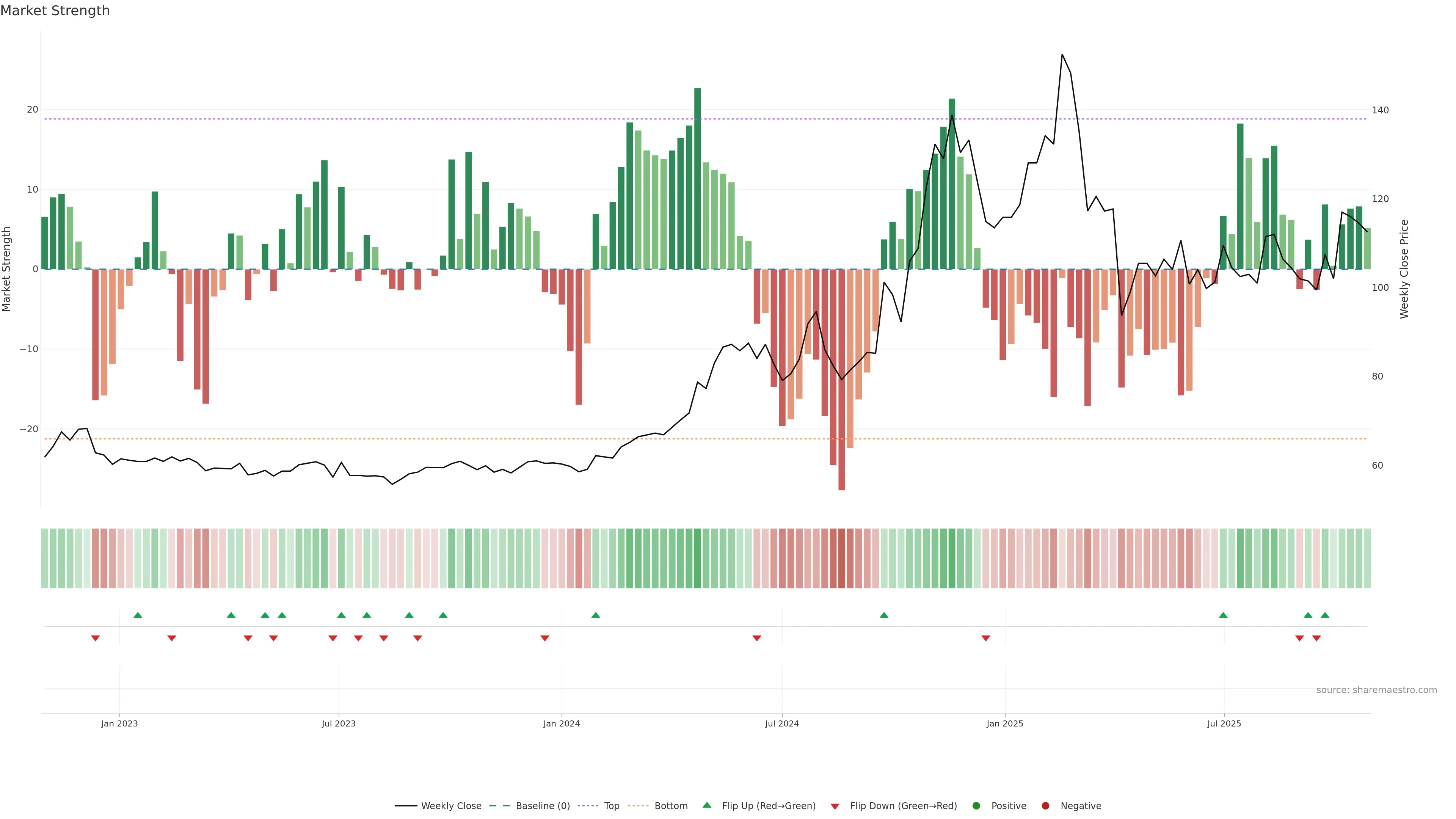Click the red flip-down triangle just before Jan 2025
Image resolution: width=1456 pixels, height=819 pixels.
(x=986, y=638)
